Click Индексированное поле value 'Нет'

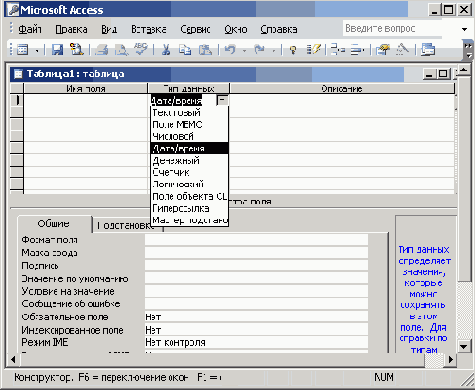(256, 330)
